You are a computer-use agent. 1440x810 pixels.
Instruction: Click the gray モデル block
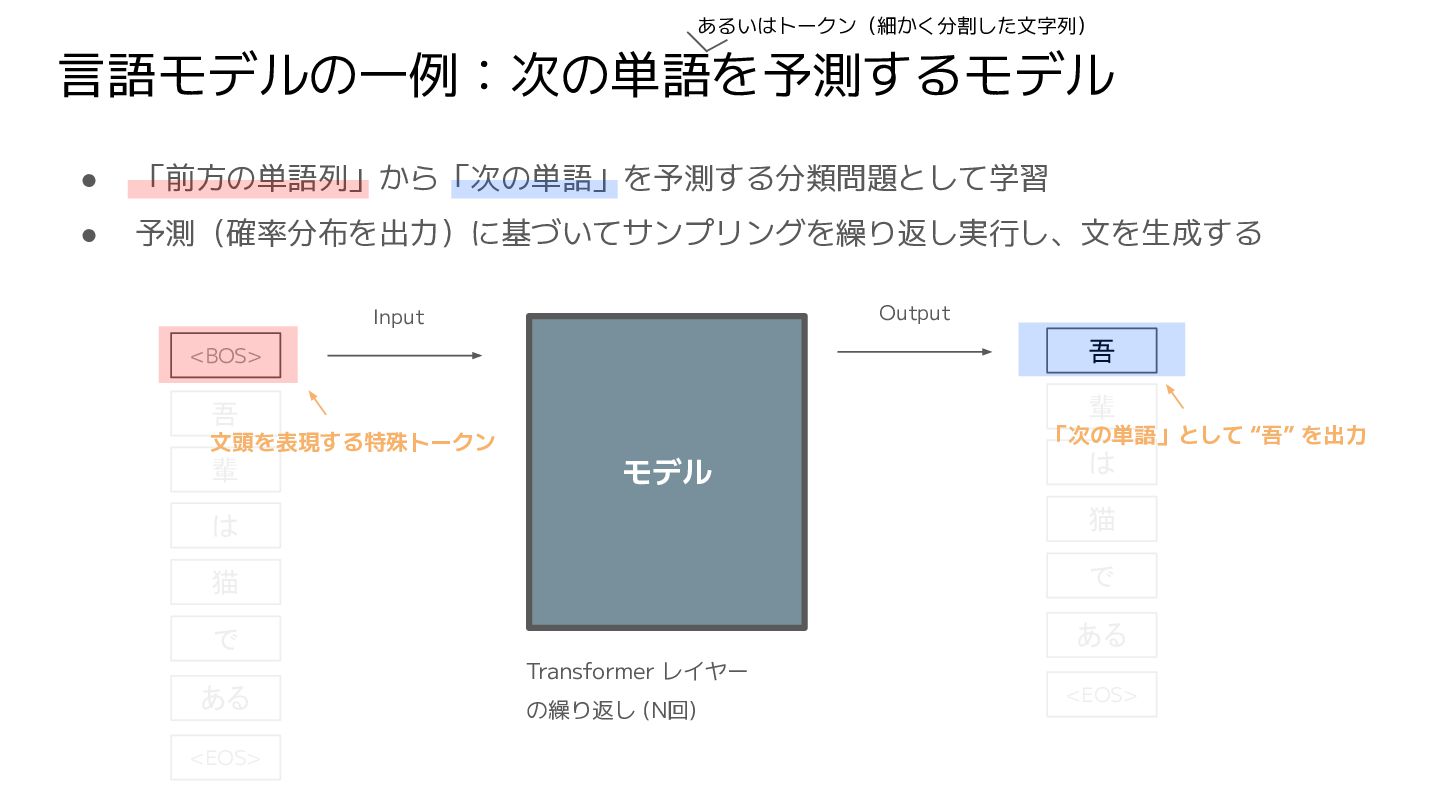click(666, 472)
